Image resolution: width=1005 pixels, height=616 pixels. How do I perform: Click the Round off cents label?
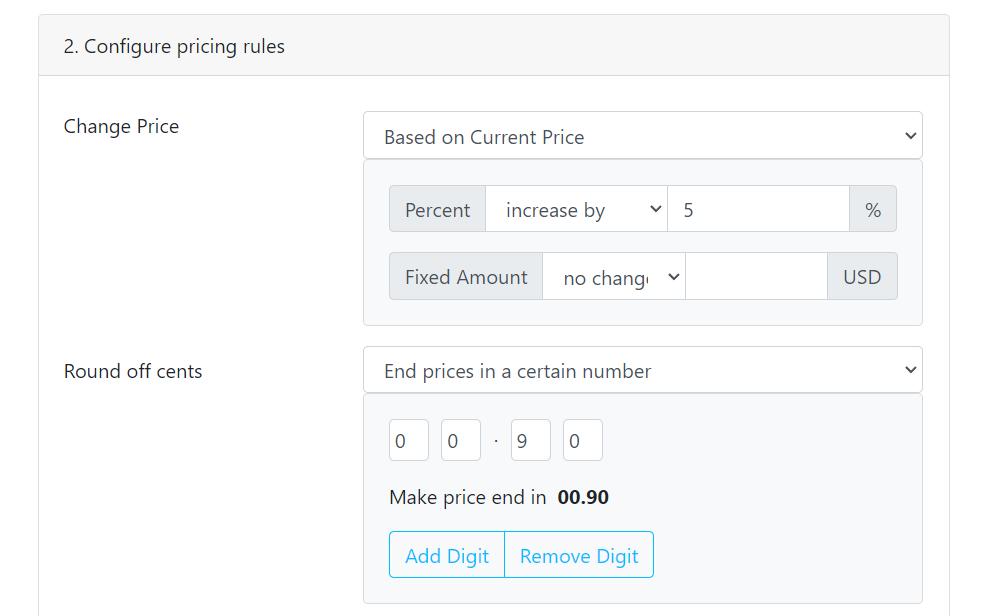click(x=133, y=371)
